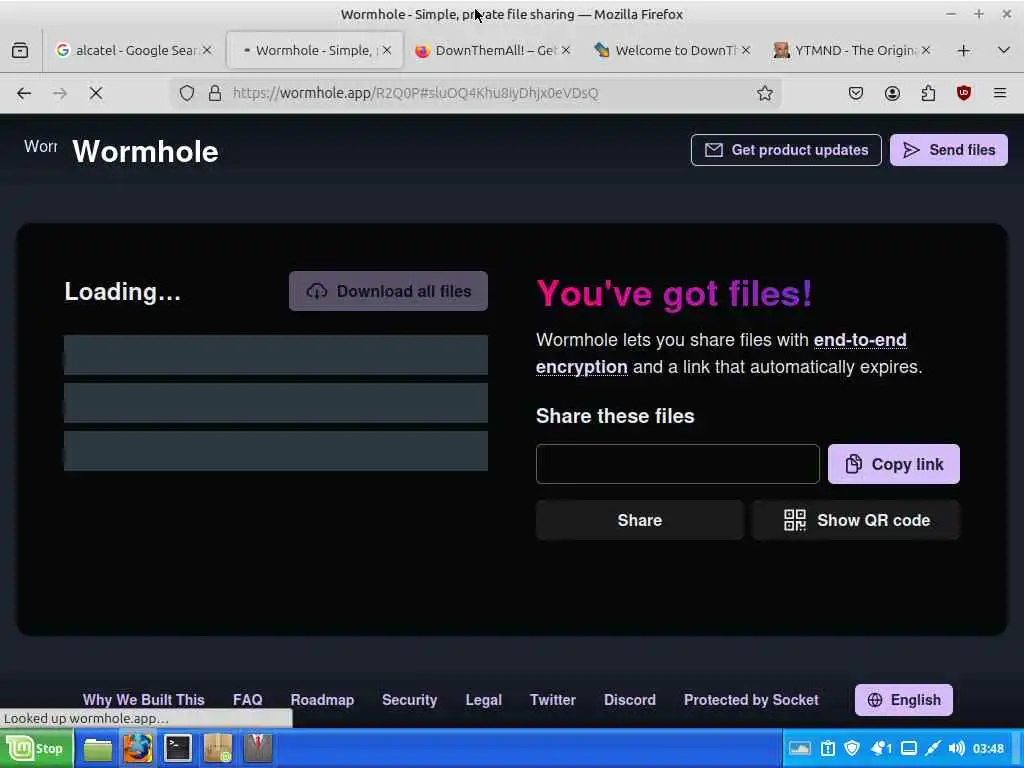Open the update shield tray icon

[x=852, y=748]
